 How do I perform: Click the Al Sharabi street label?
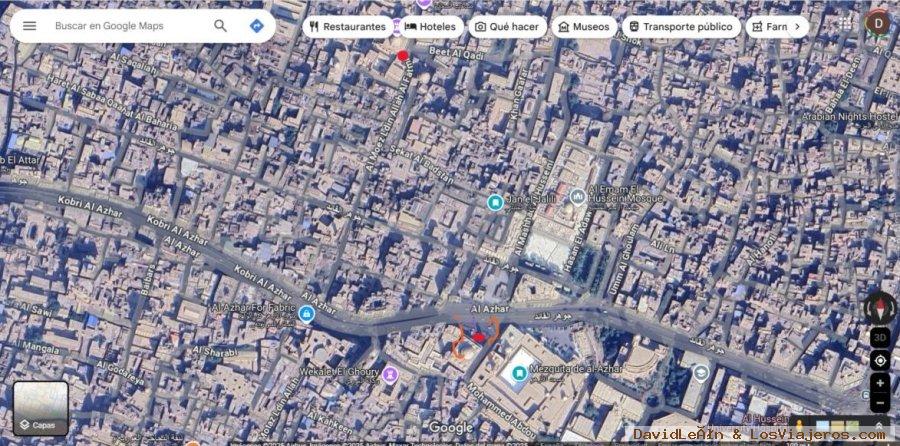coord(215,351)
